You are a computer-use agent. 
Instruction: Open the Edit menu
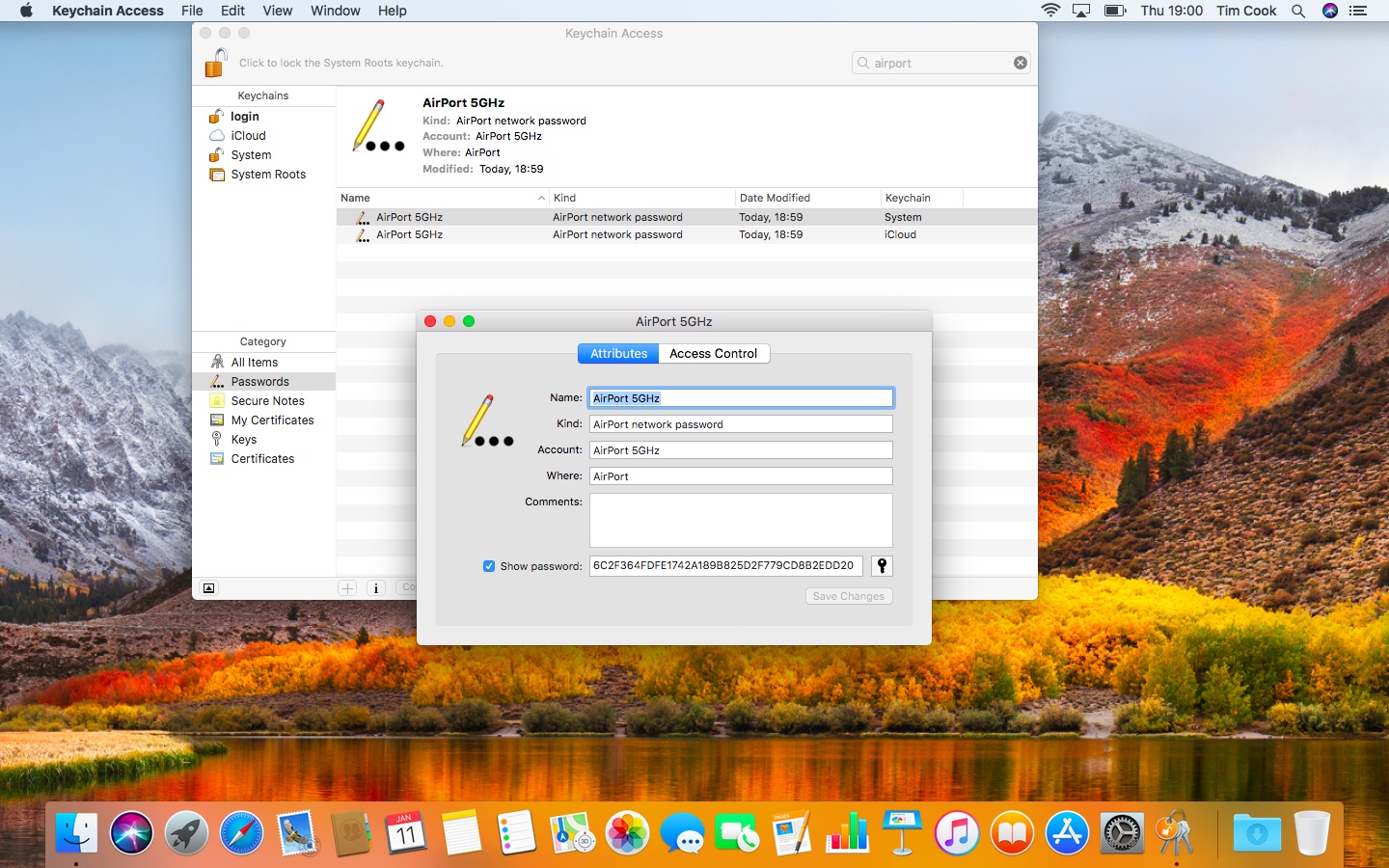tap(232, 11)
